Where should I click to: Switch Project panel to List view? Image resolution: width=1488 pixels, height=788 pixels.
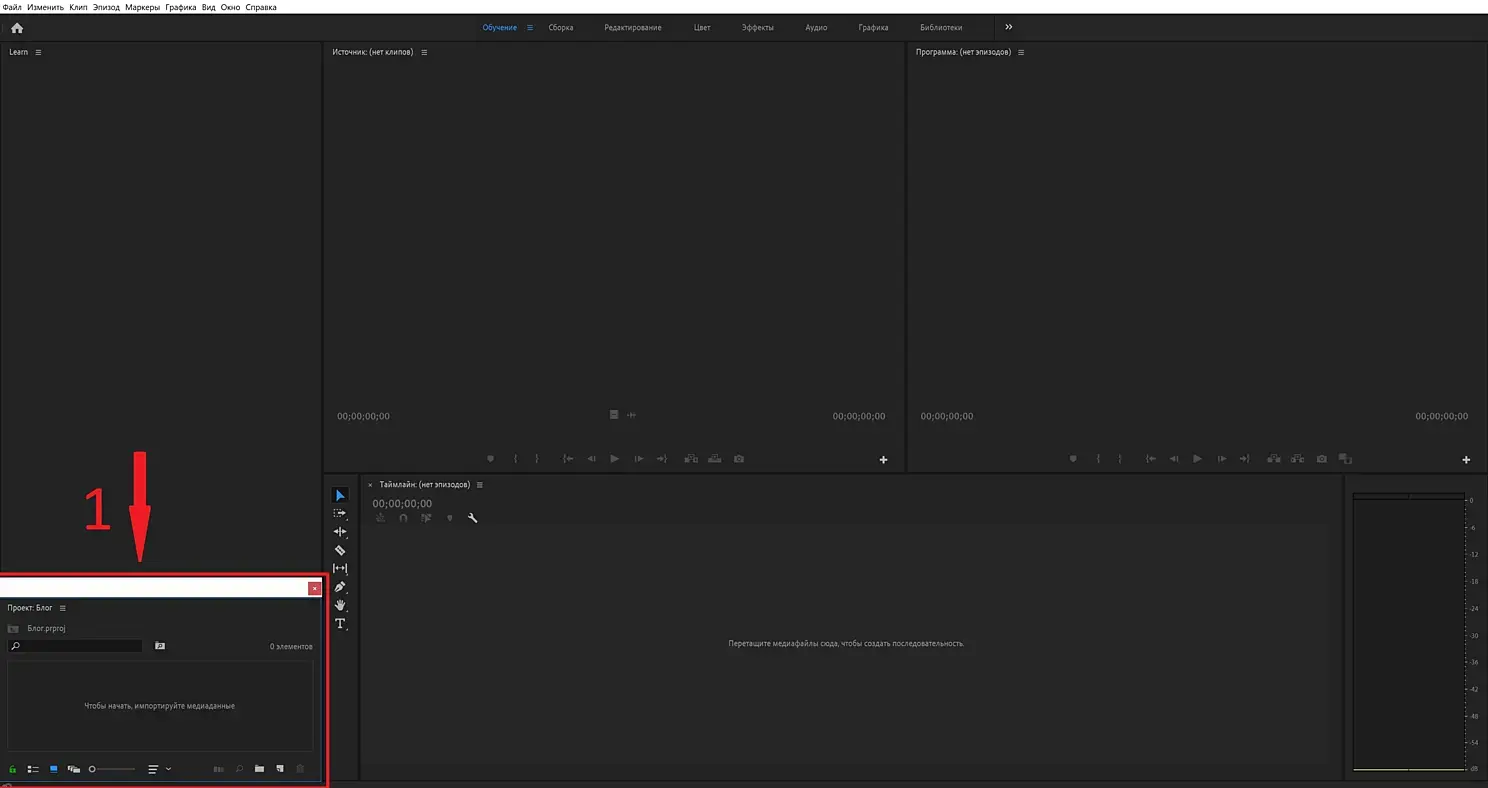(33, 769)
